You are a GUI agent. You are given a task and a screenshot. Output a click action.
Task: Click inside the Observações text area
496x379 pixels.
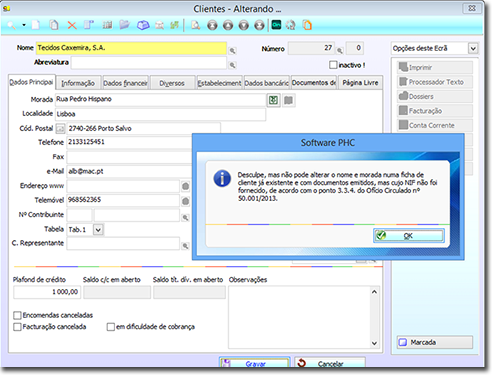click(299, 317)
